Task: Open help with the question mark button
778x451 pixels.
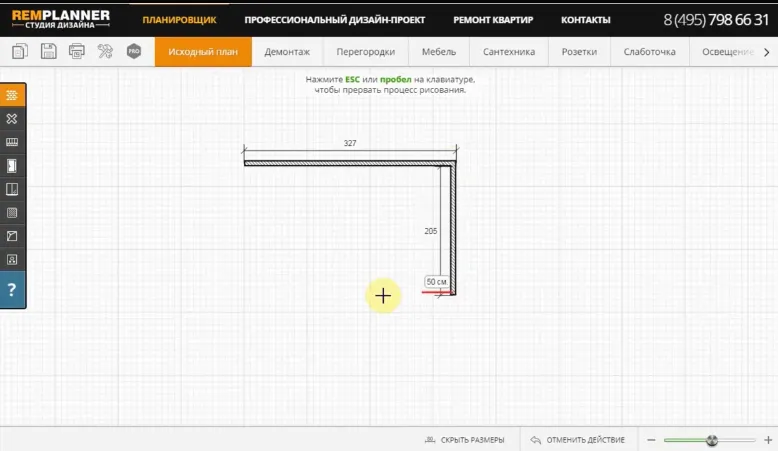Action: coord(12,290)
